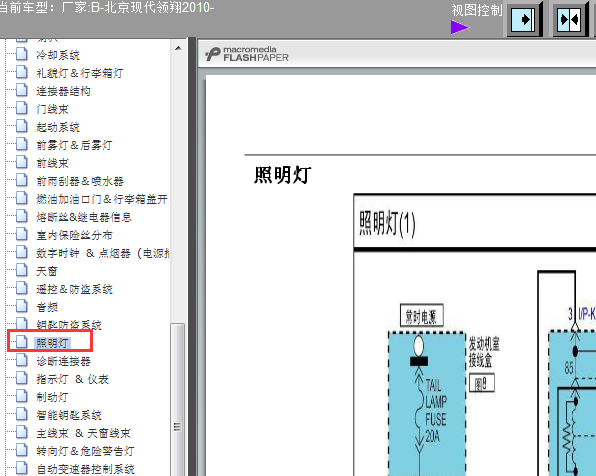The image size is (596, 476).
Task: Open 钥匙防盗系统 document
Action: (69, 325)
